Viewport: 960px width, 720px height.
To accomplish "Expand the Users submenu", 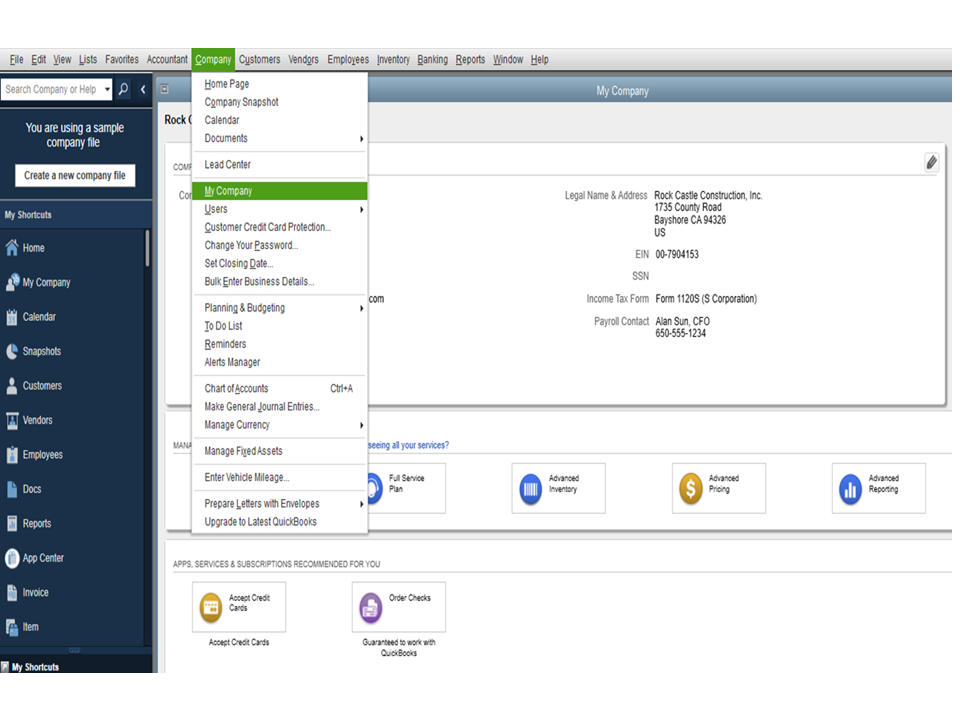I will point(361,209).
